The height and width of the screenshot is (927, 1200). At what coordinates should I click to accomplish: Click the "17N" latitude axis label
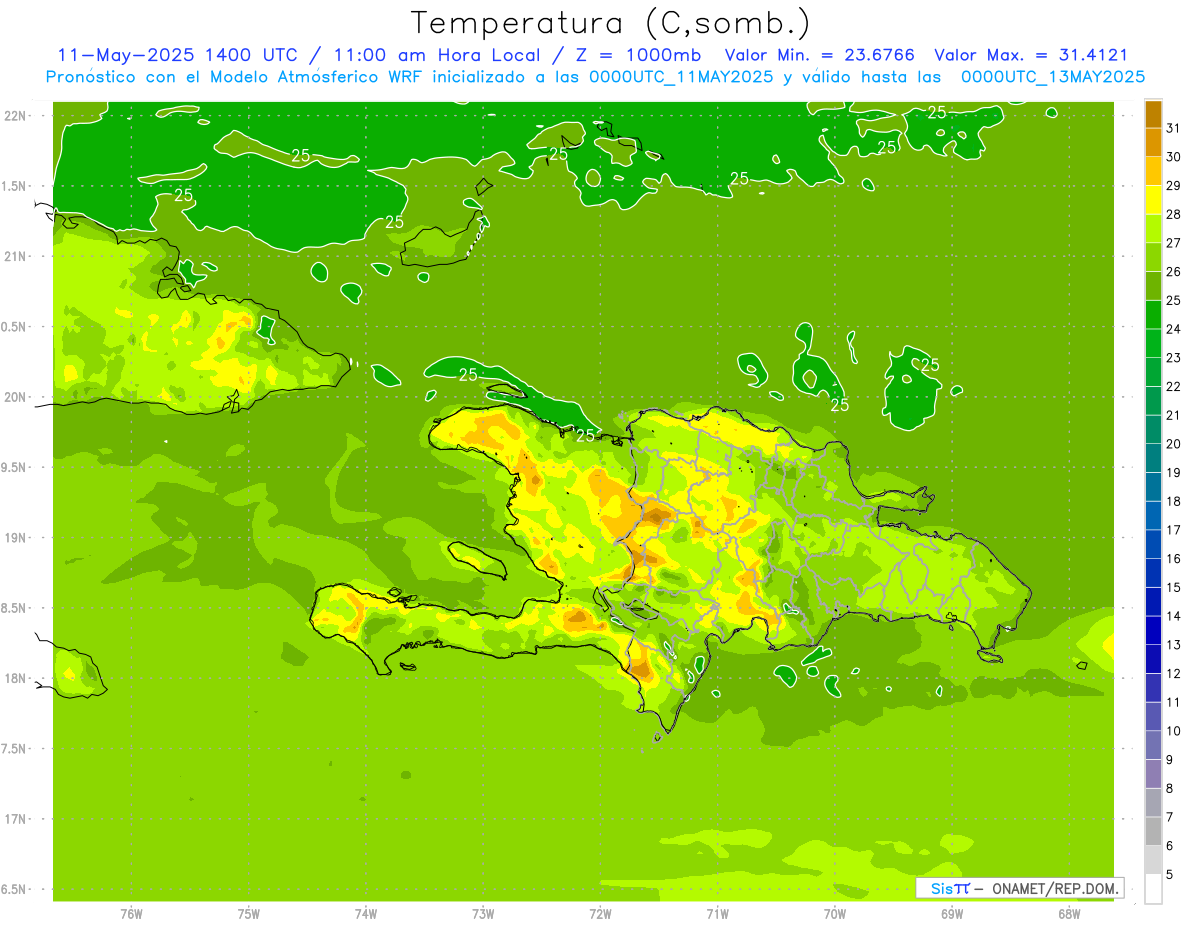[x=17, y=819]
